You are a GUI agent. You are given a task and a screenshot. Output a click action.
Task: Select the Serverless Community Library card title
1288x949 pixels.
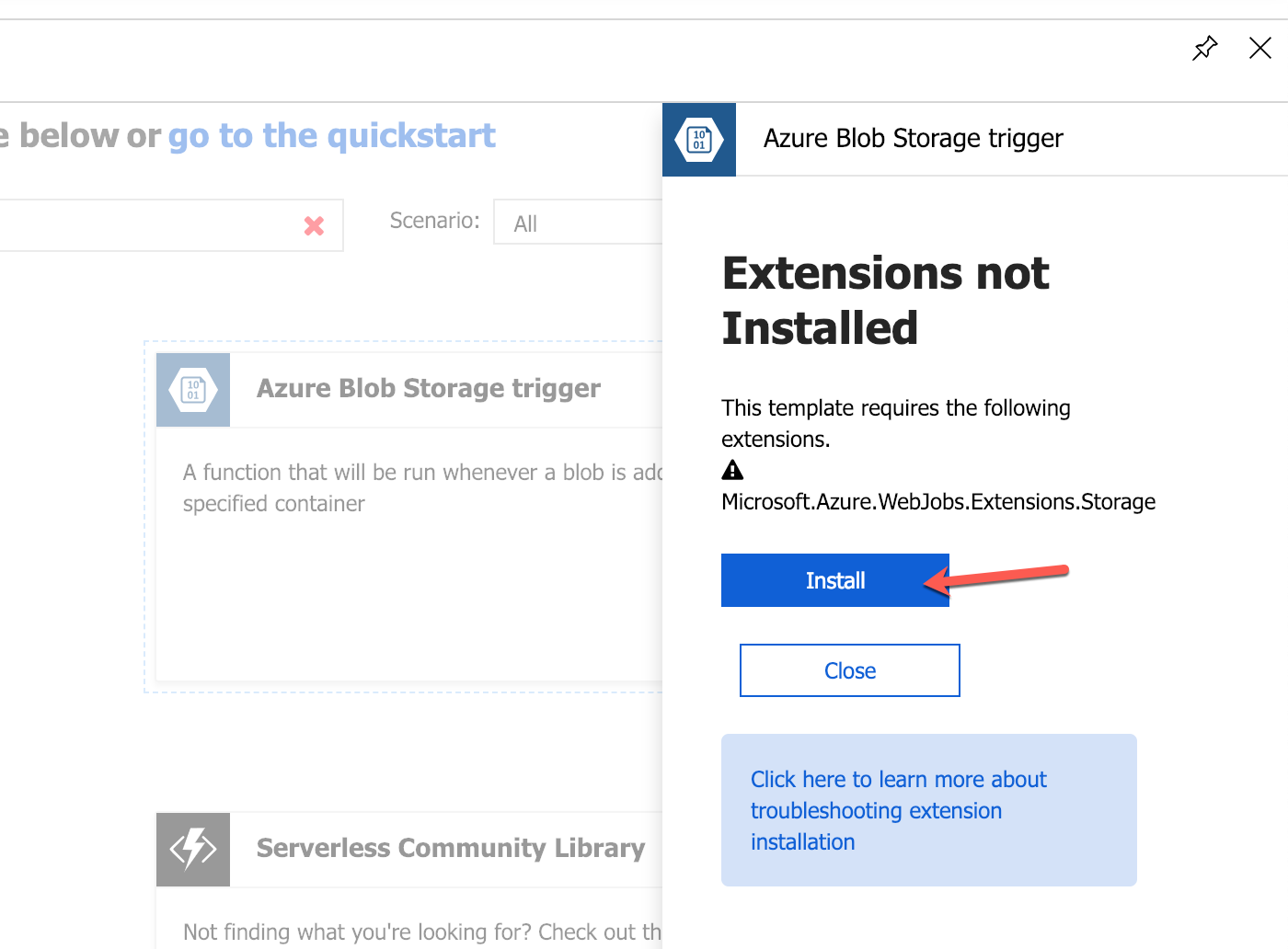pyautogui.click(x=451, y=848)
